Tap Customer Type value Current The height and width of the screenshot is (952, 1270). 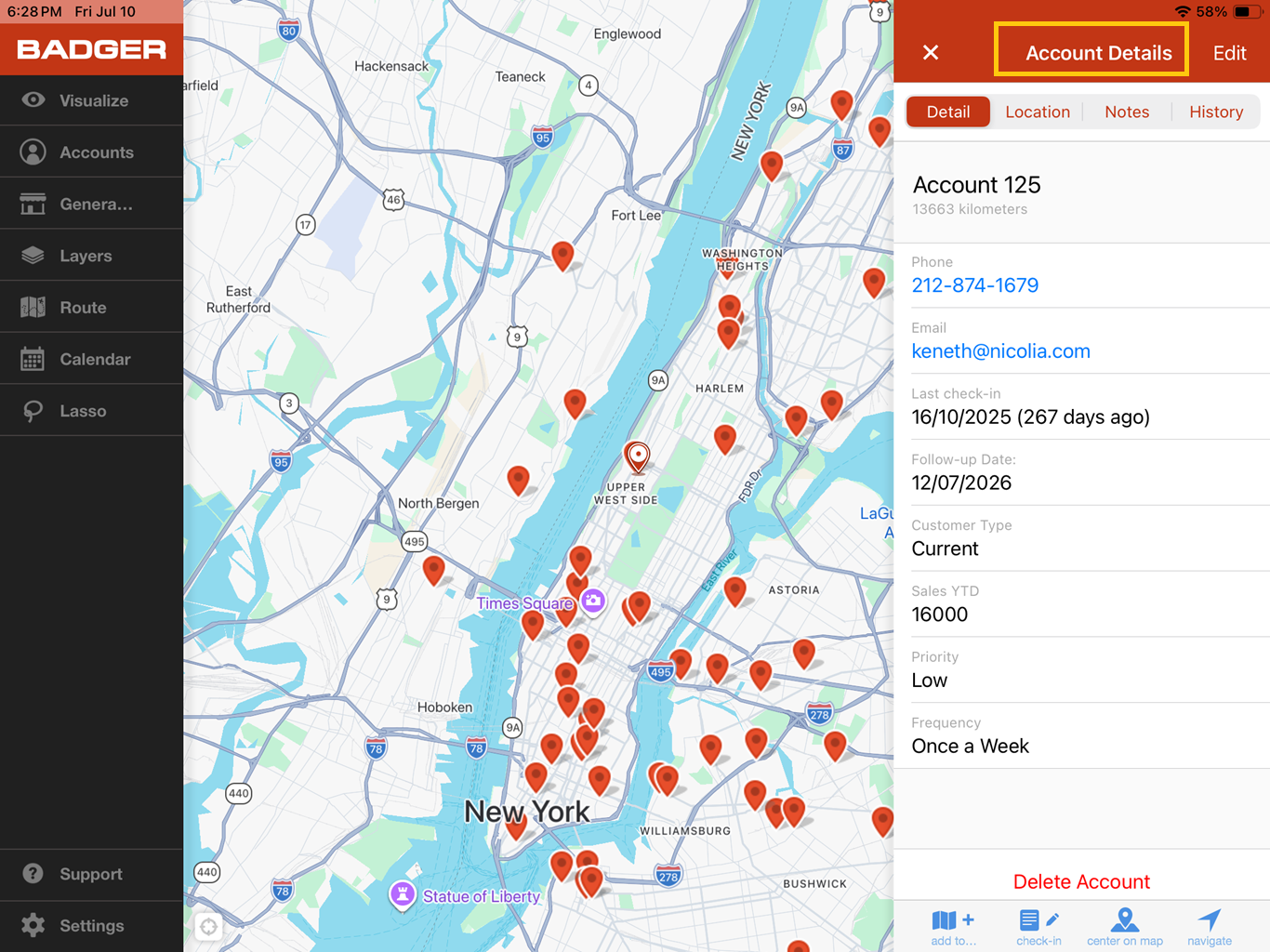pyautogui.click(x=945, y=549)
